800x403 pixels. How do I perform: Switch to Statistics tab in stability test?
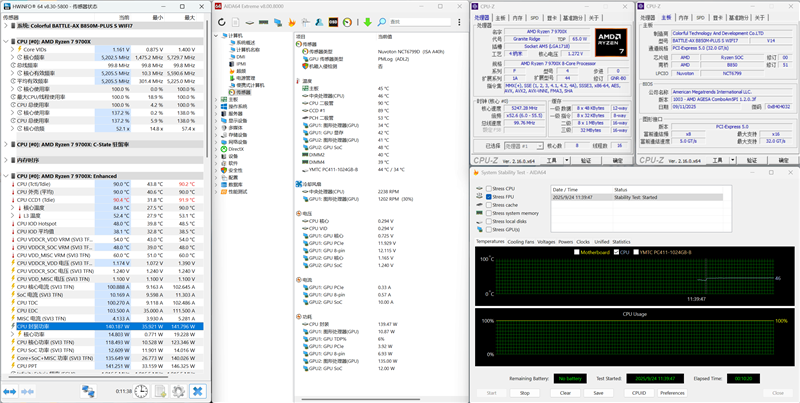click(621, 242)
